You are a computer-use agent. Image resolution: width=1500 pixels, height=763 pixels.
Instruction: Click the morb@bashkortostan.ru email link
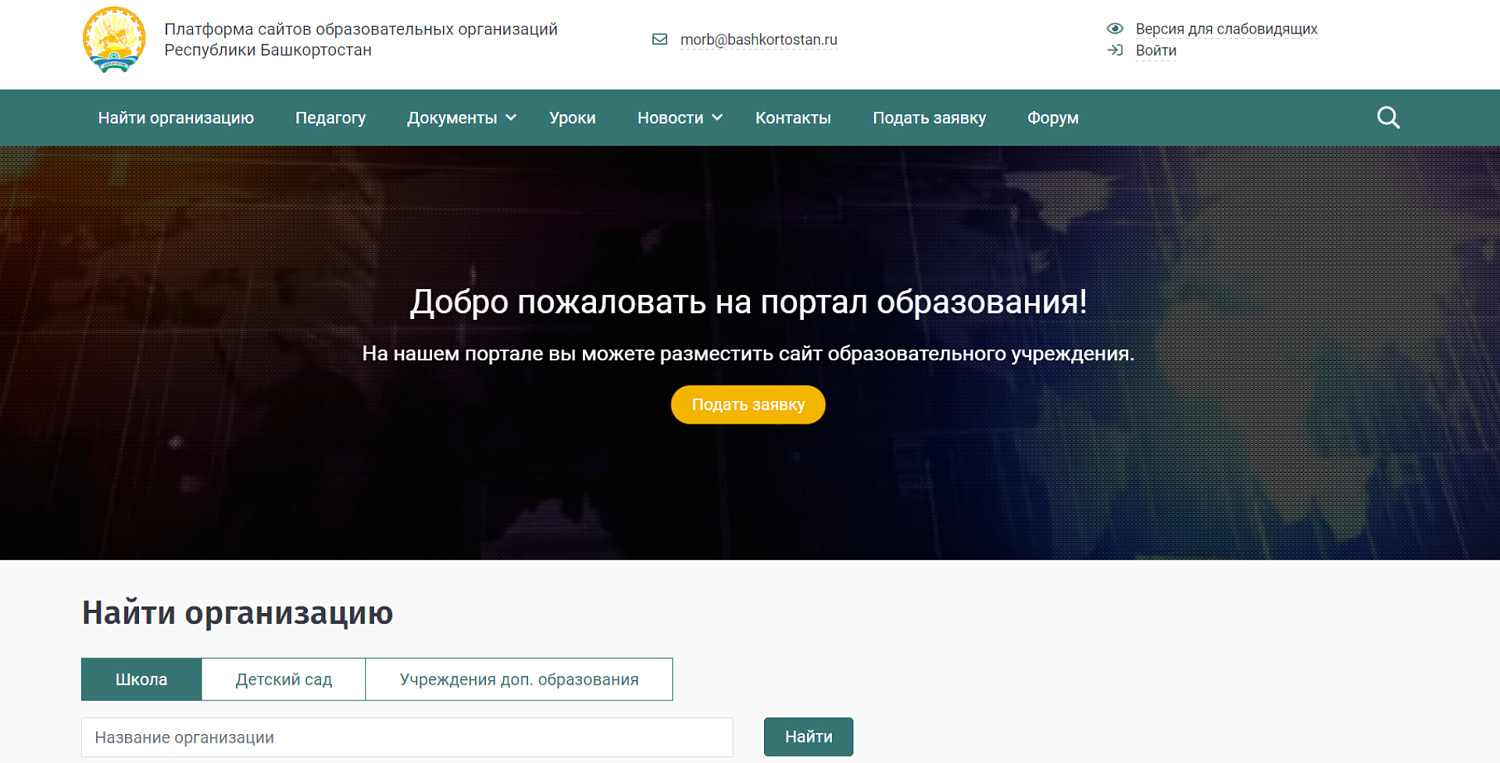point(758,40)
